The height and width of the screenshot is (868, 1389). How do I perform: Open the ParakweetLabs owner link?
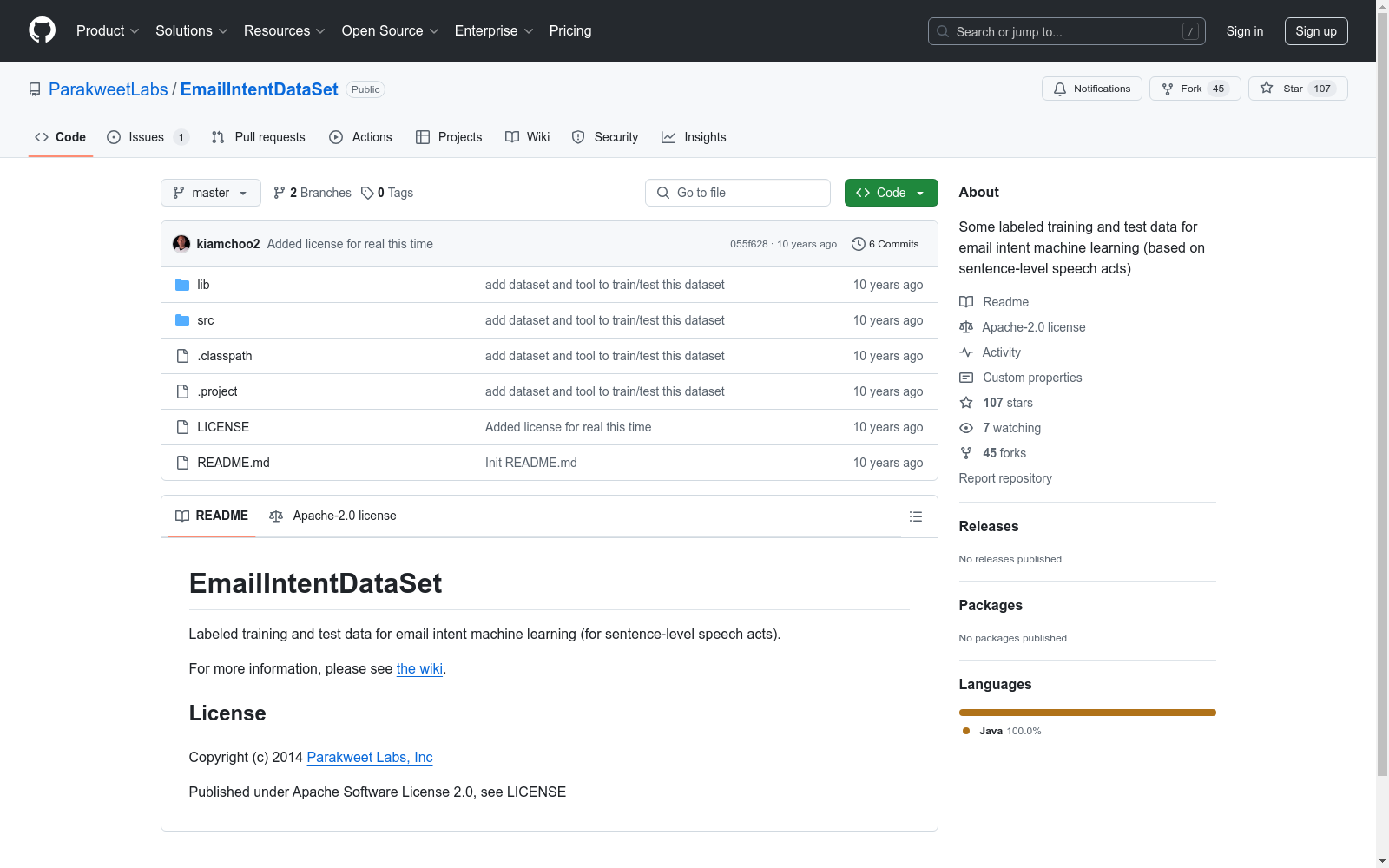point(109,89)
